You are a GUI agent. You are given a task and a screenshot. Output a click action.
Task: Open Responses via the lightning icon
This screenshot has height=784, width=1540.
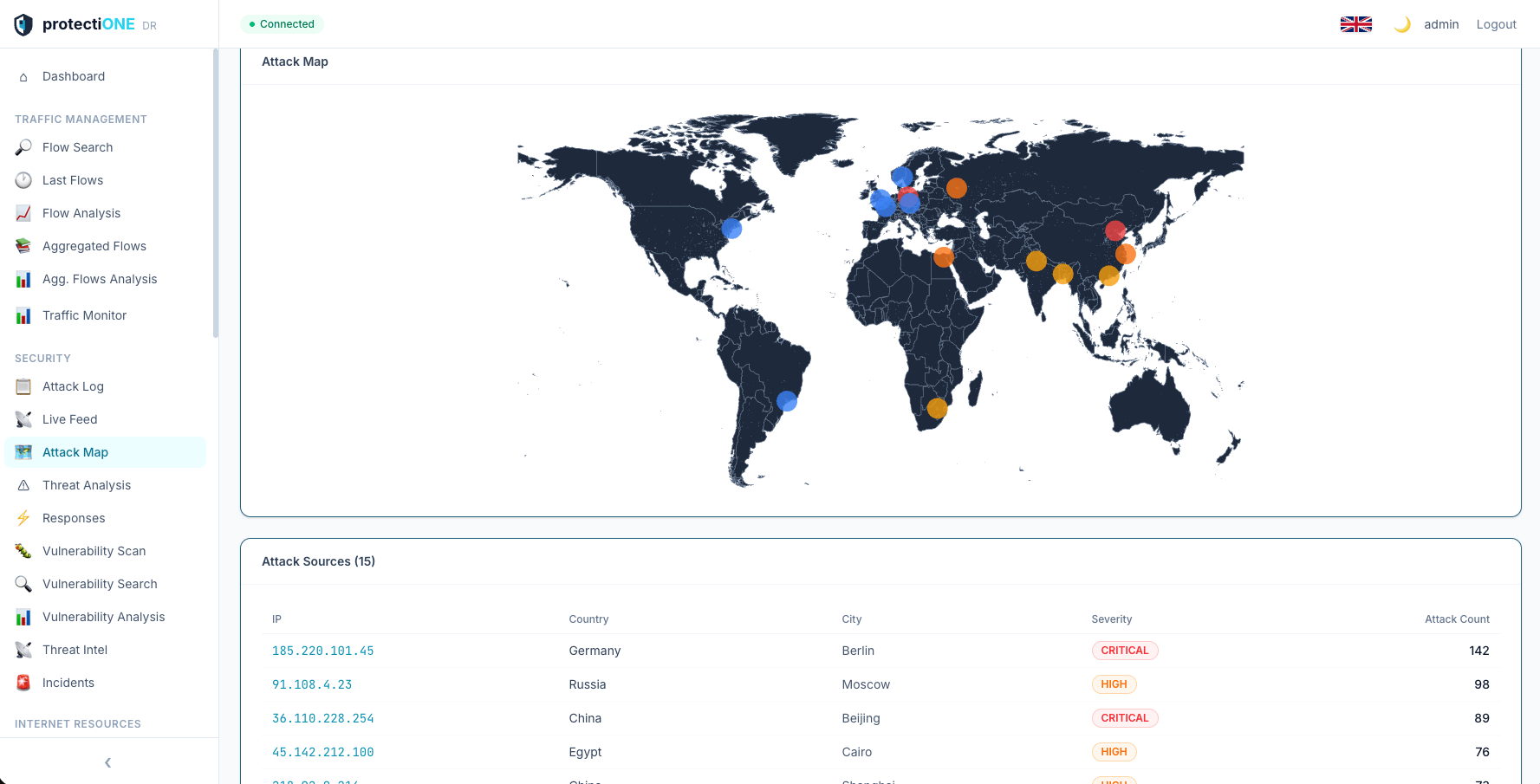(x=23, y=518)
